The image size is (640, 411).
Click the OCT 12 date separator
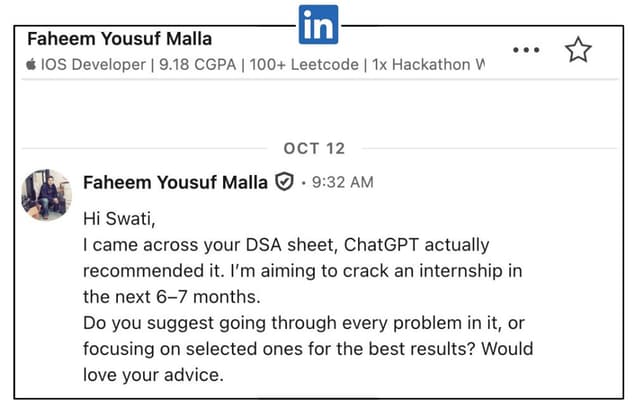(314, 149)
